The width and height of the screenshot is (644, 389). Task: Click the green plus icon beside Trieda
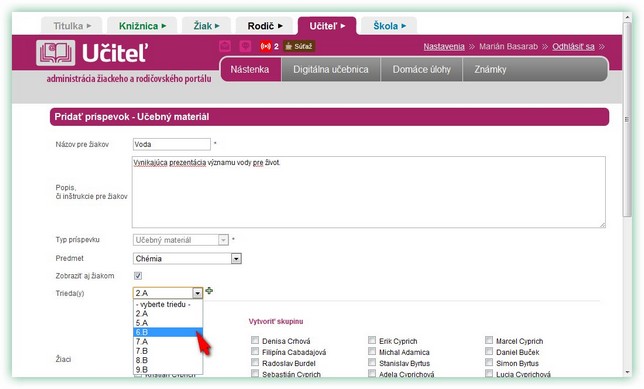tap(209, 291)
